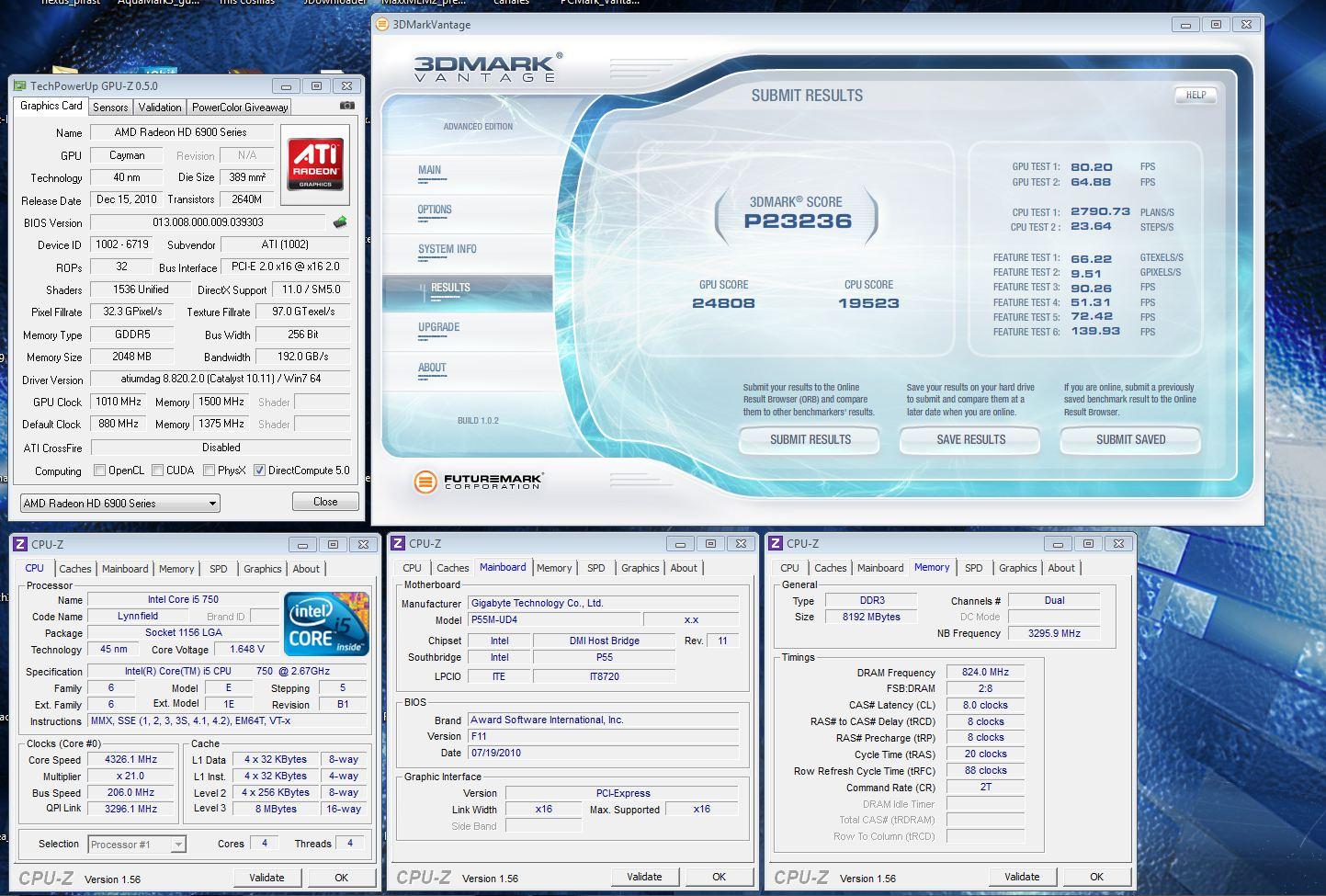Click the 3DMark Vantage title bar icon
This screenshot has height=896, width=1326.
[x=382, y=25]
